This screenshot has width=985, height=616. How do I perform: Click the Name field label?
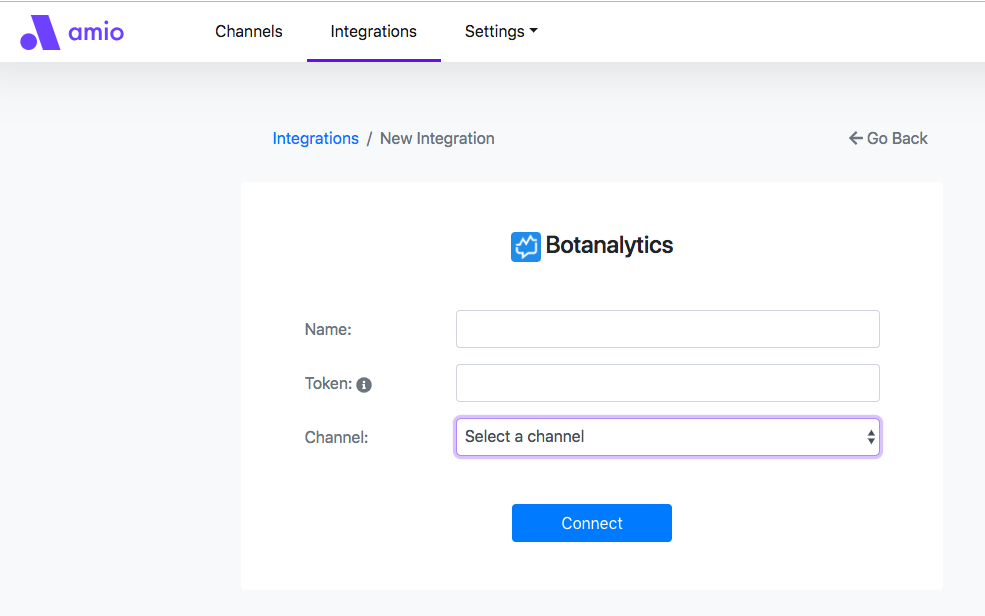click(x=328, y=330)
